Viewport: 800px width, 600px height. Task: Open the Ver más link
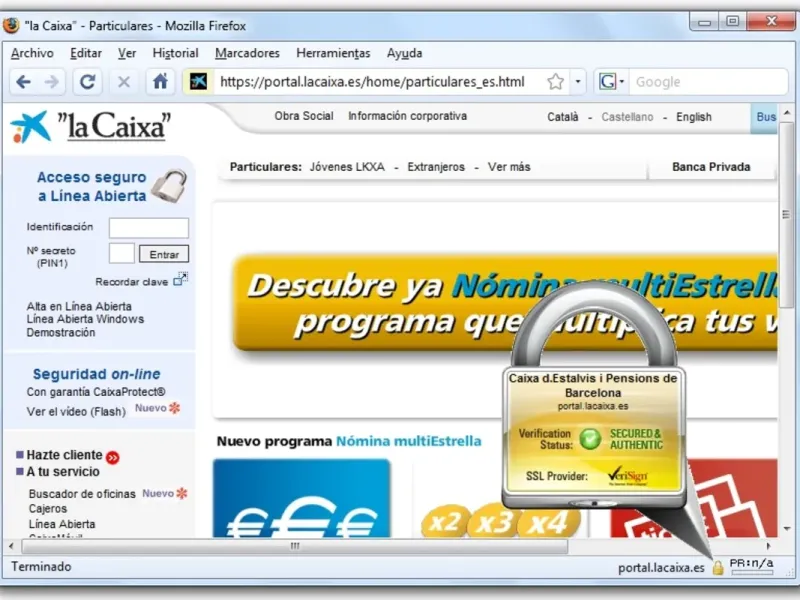tap(509, 167)
